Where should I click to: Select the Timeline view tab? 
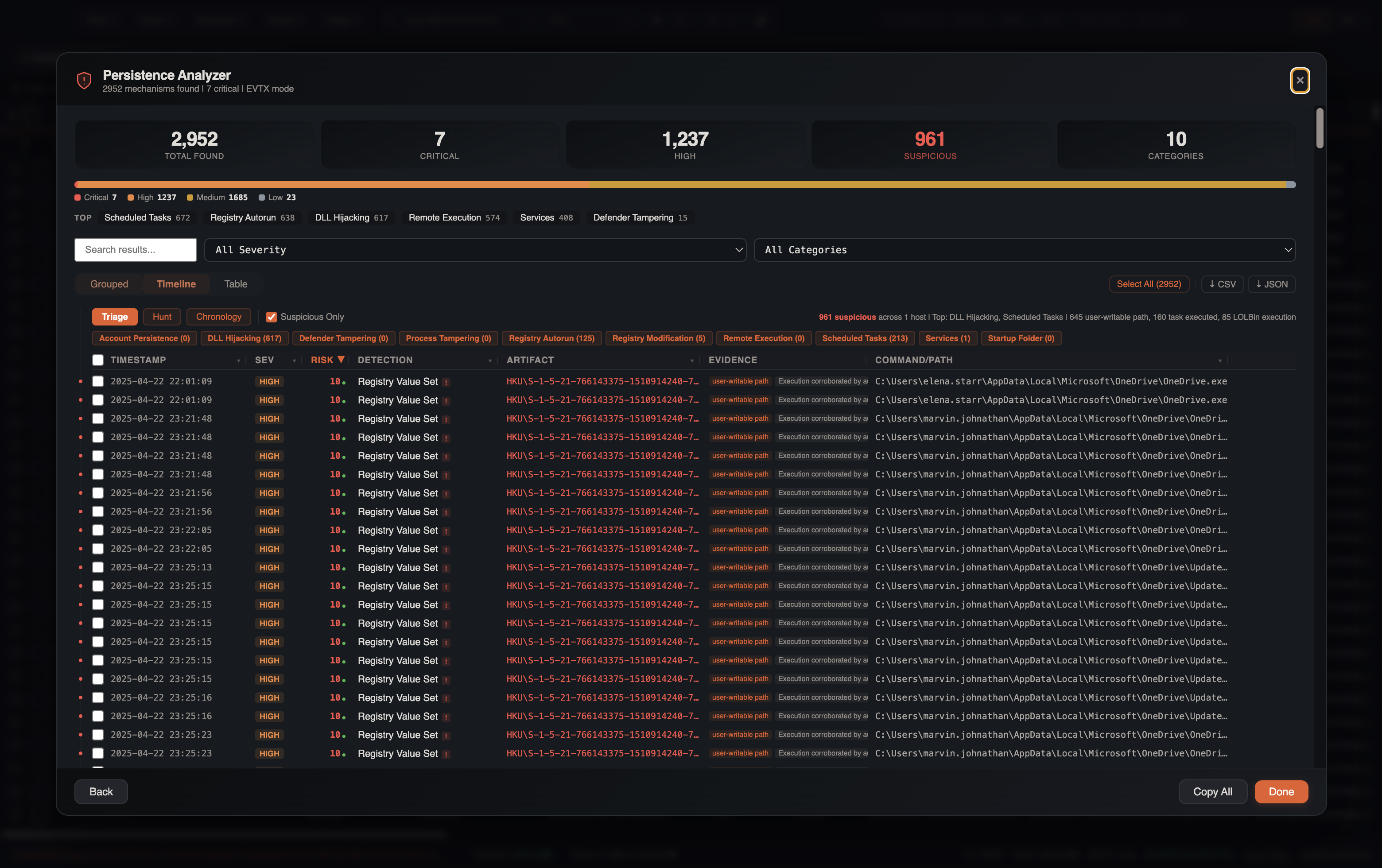(x=176, y=284)
